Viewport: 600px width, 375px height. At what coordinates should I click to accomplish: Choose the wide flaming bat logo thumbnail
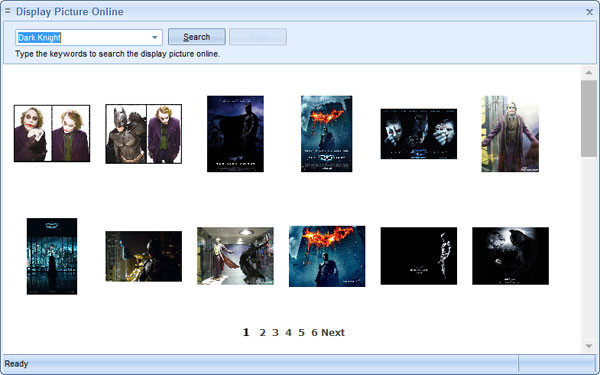327,256
